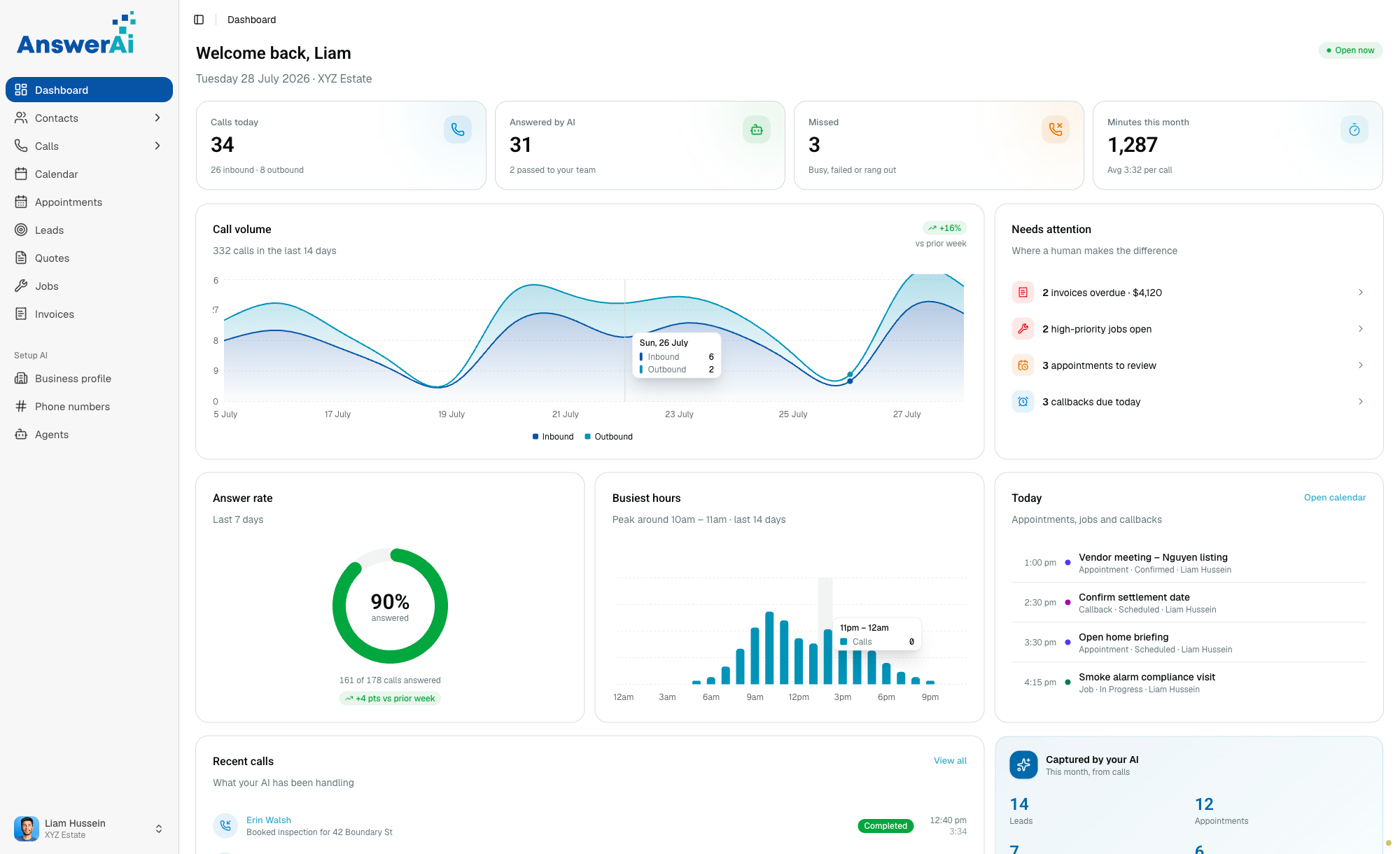Click the Calls today phone icon
Screen dimensions: 1400x854
point(458,129)
